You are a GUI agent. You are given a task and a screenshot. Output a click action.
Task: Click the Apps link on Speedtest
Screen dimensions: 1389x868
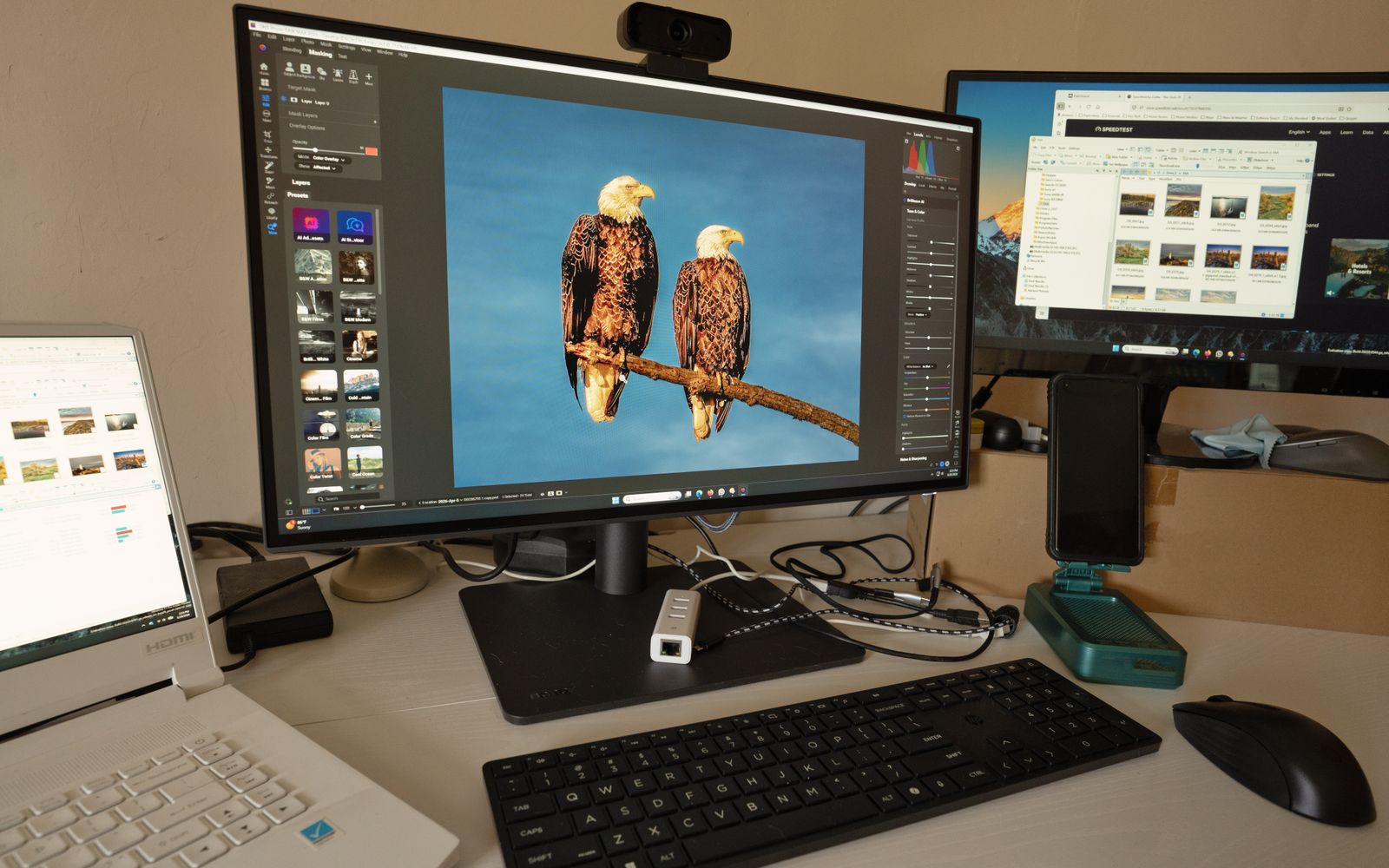(1325, 132)
